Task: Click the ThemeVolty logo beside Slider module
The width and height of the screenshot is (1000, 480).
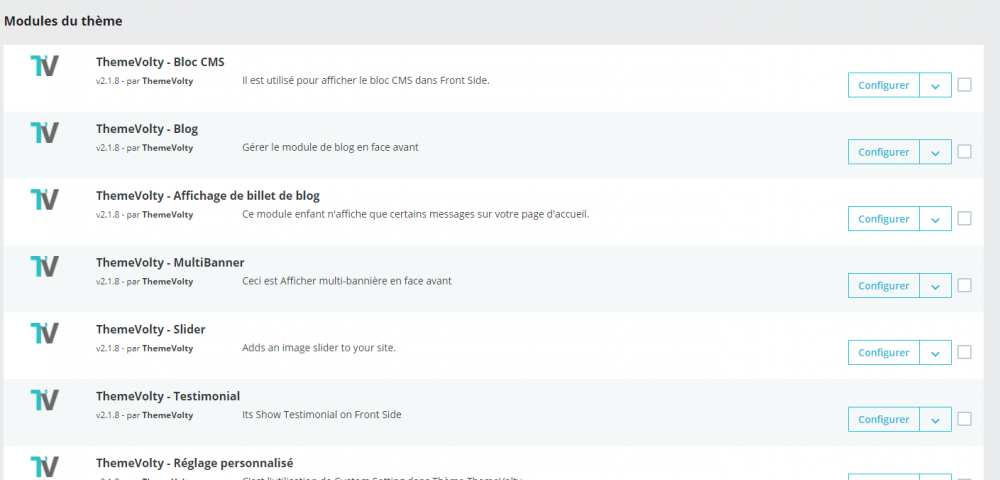Action: click(x=45, y=333)
